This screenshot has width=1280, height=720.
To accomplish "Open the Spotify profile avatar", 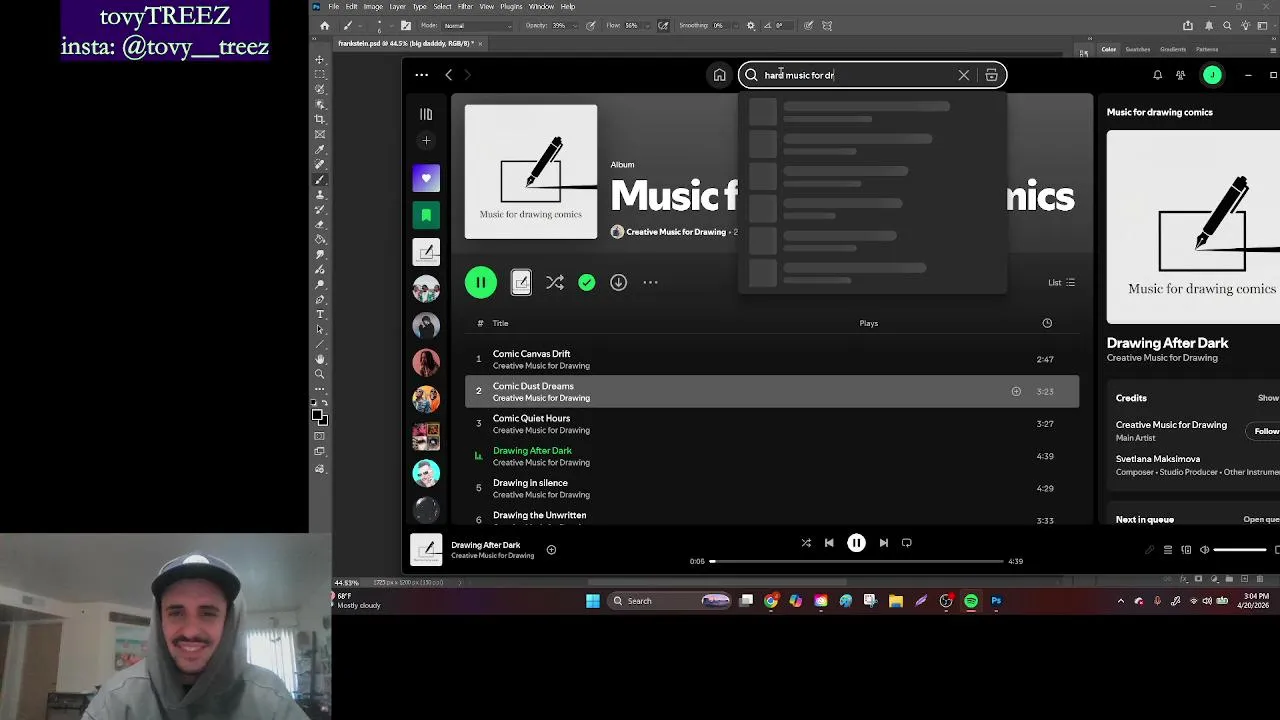I will 1212,75.
